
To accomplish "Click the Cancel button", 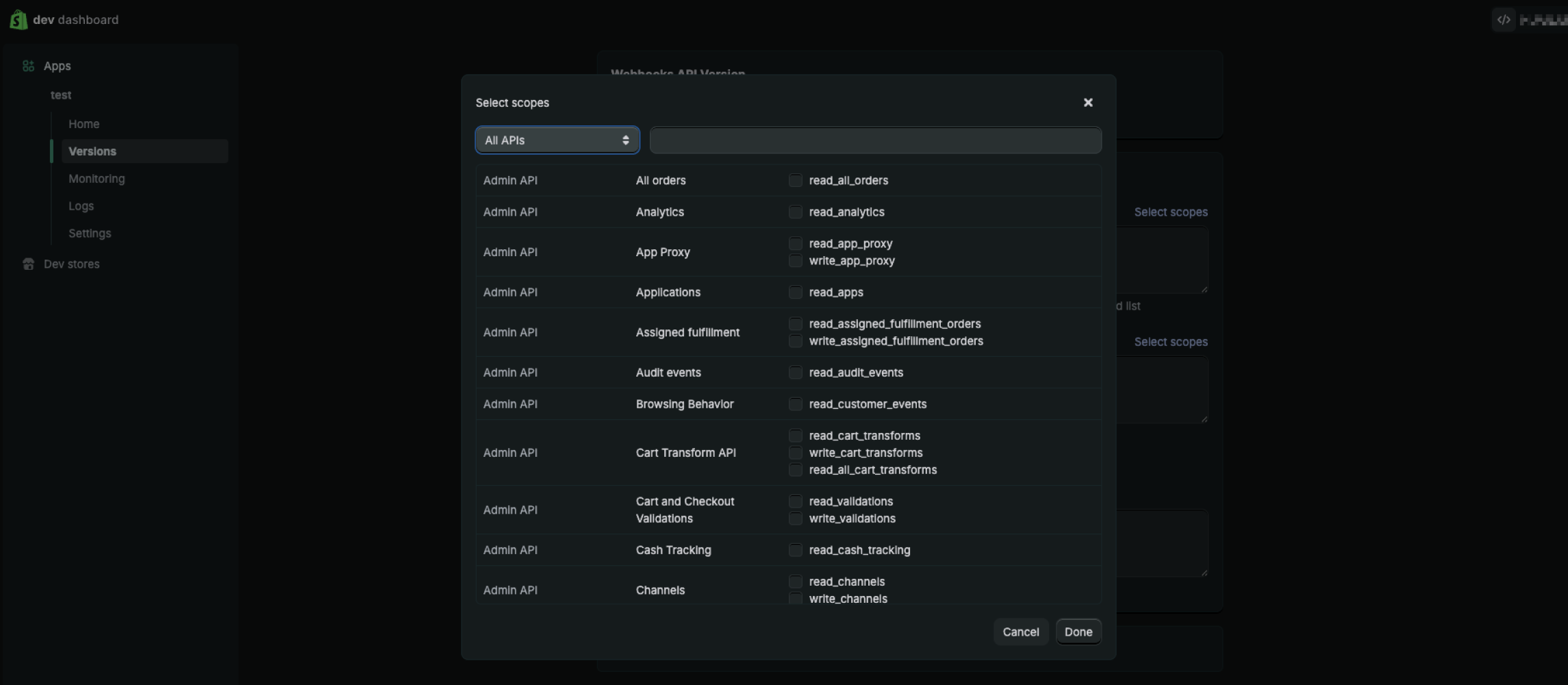I will point(1020,632).
